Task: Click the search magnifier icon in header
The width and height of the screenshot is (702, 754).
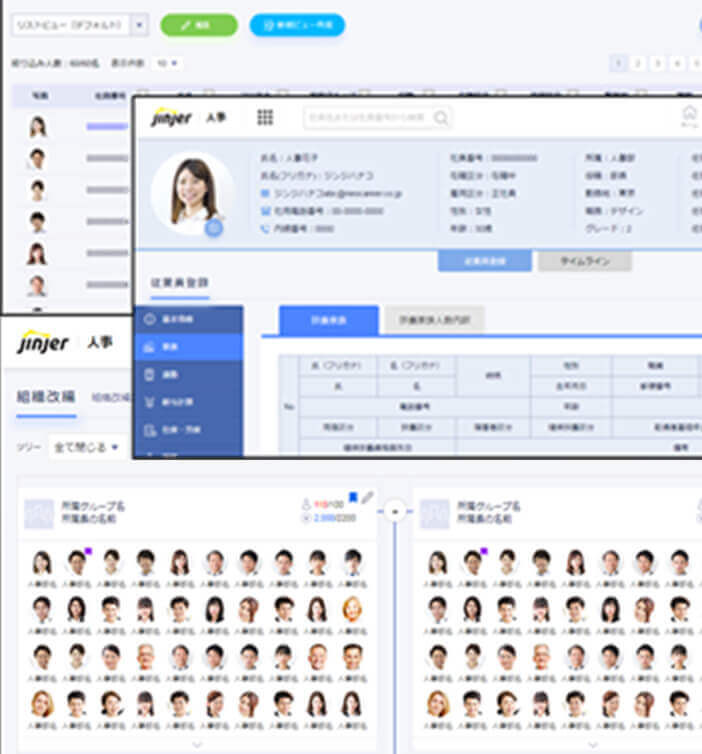Action: pos(441,118)
